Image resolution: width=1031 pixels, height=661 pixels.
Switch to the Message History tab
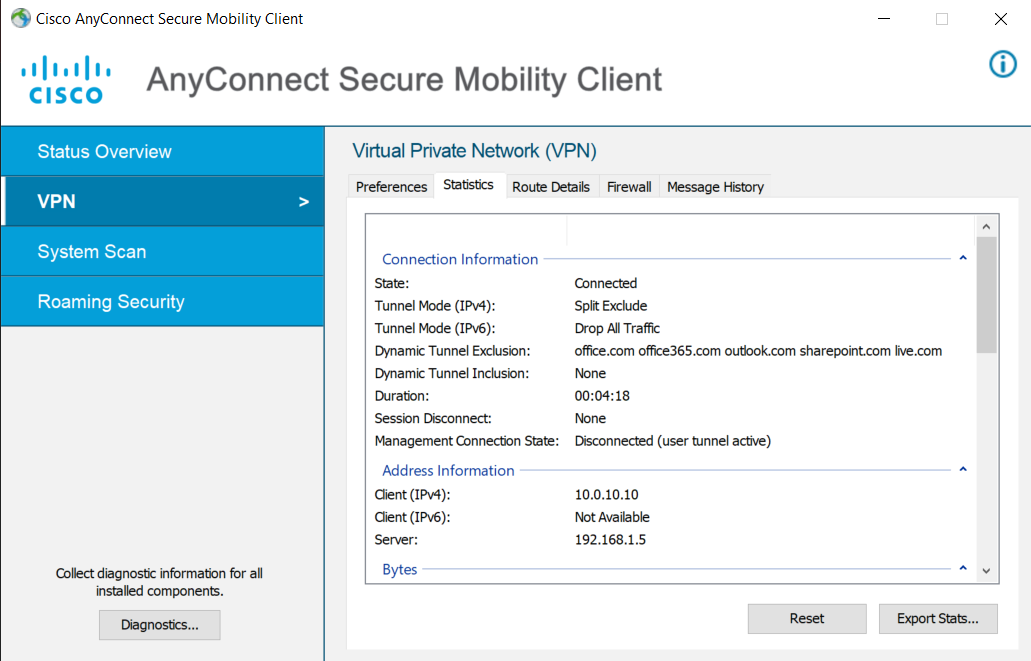pyautogui.click(x=715, y=187)
